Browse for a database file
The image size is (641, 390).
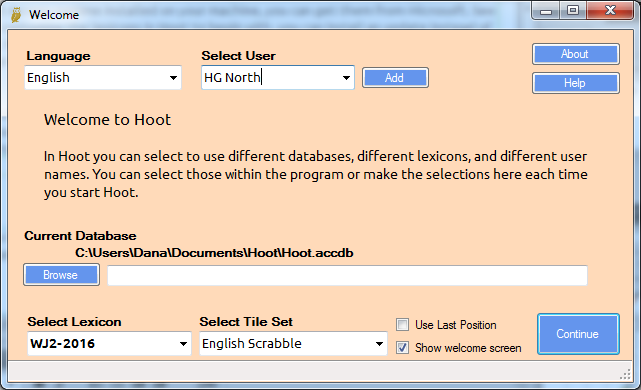pos(61,275)
